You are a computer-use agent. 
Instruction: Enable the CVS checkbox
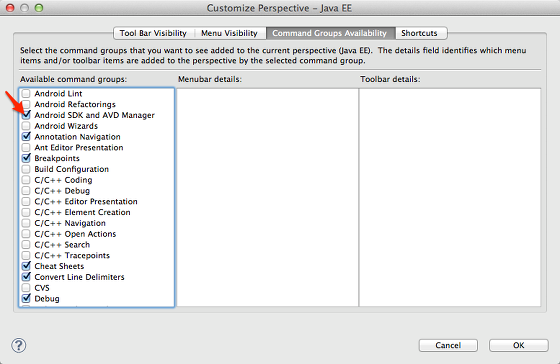[26, 288]
